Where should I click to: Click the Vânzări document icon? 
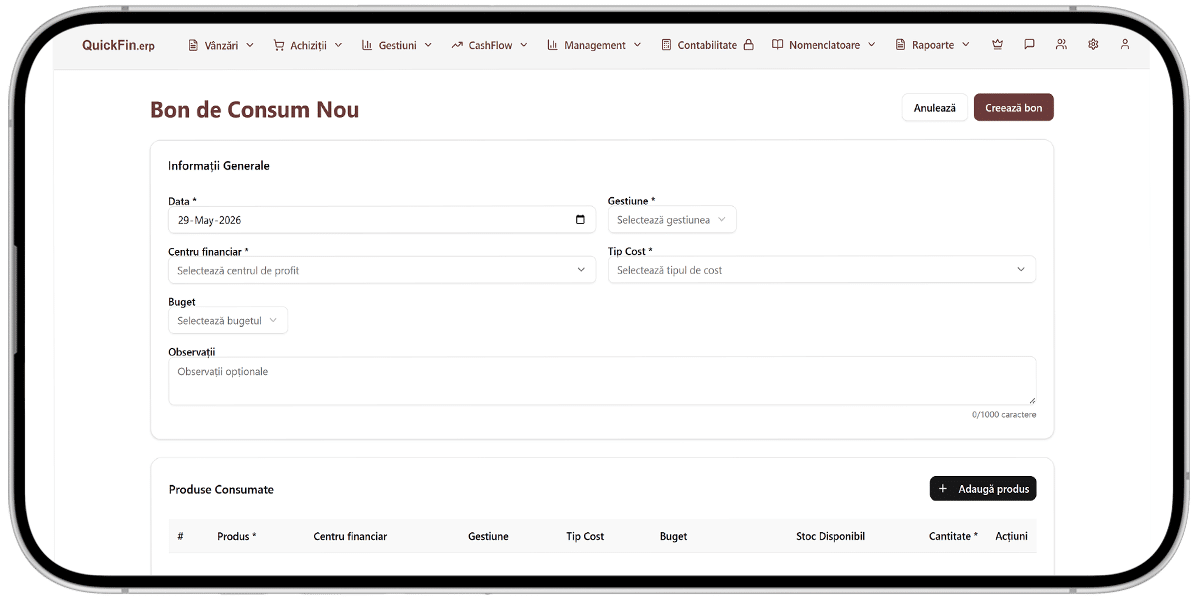(193, 45)
